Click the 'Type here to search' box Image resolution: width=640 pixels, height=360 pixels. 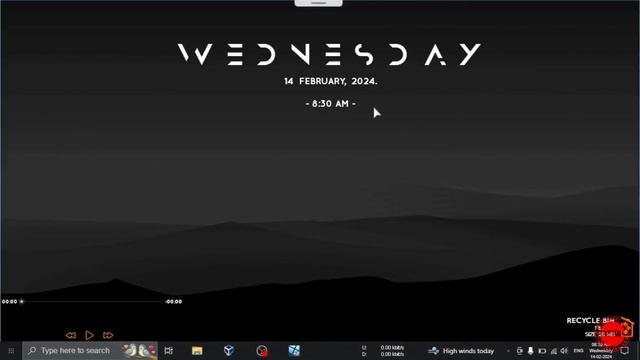[90, 351]
